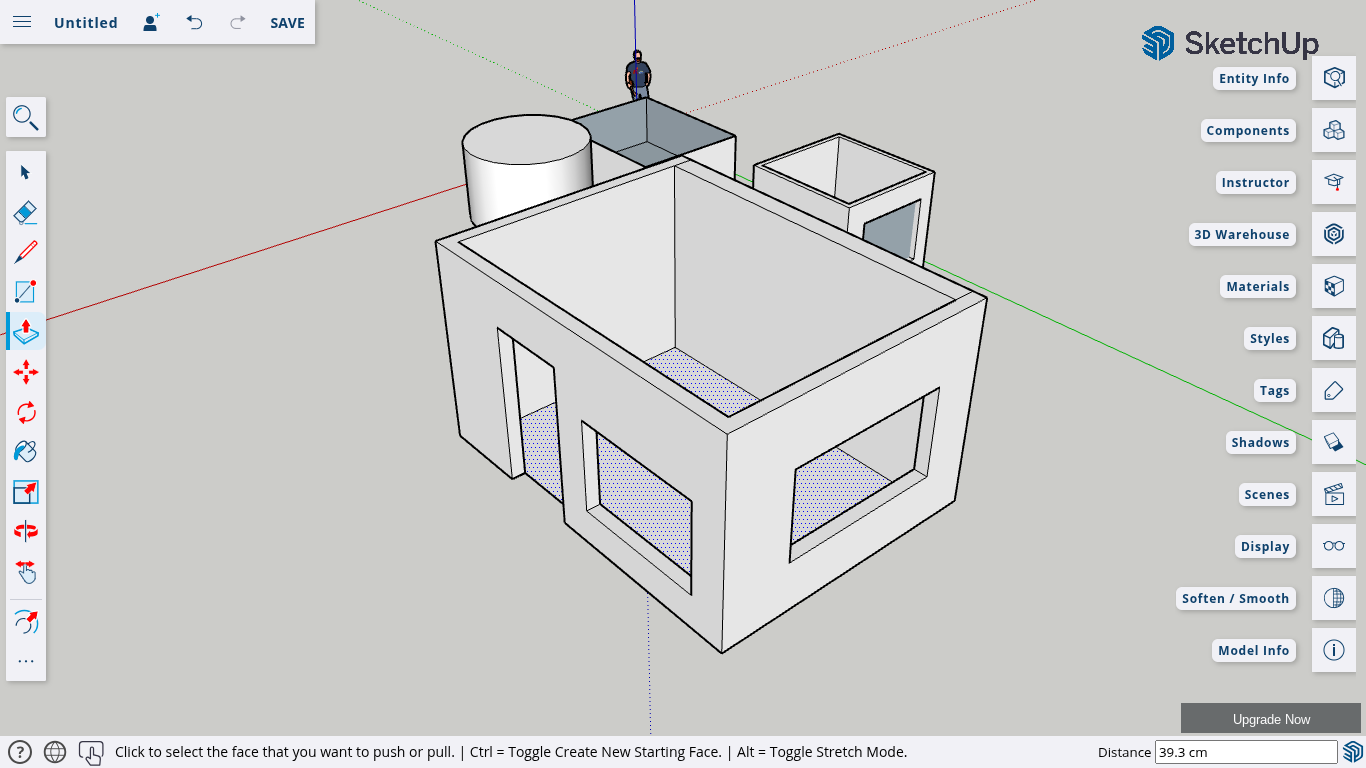Choose the Move tool
Viewport: 1366px width, 768px height.
coord(26,372)
